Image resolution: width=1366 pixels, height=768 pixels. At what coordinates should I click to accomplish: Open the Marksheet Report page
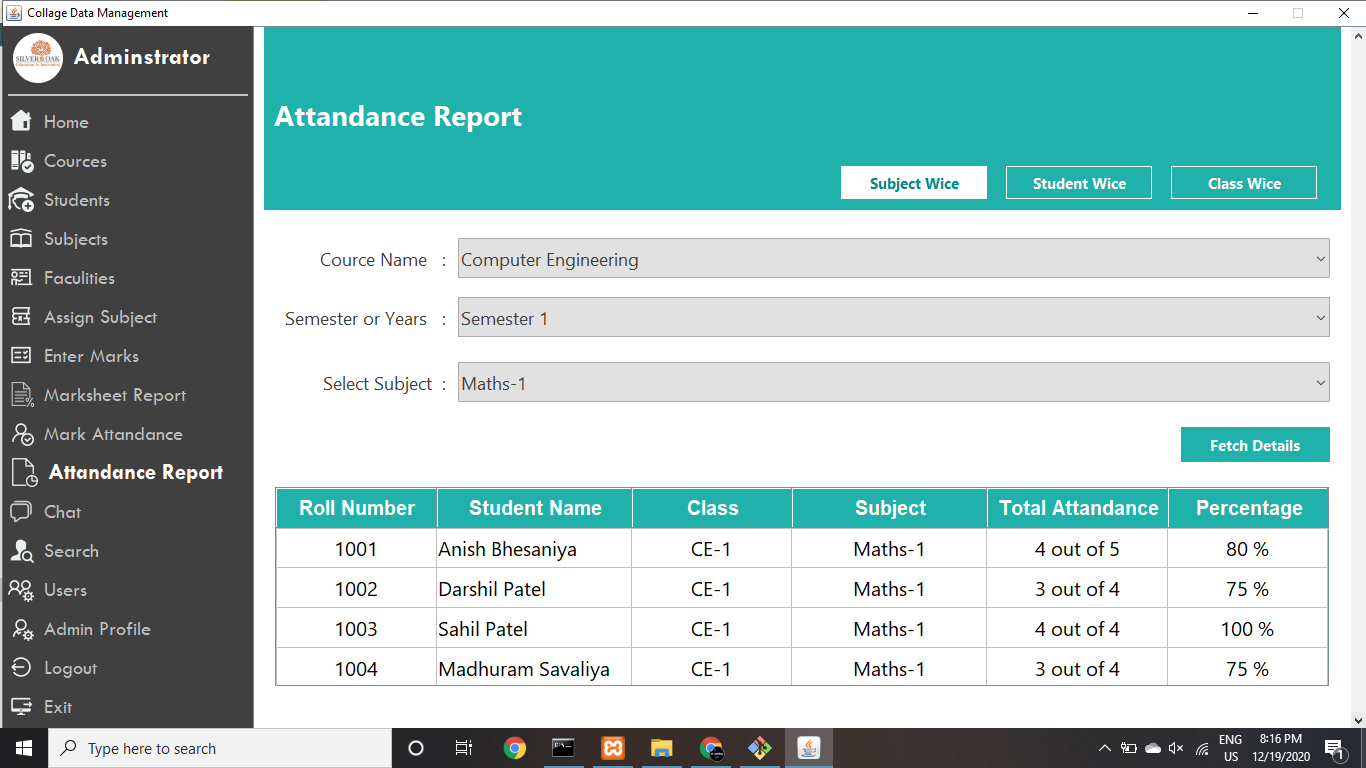coord(115,395)
